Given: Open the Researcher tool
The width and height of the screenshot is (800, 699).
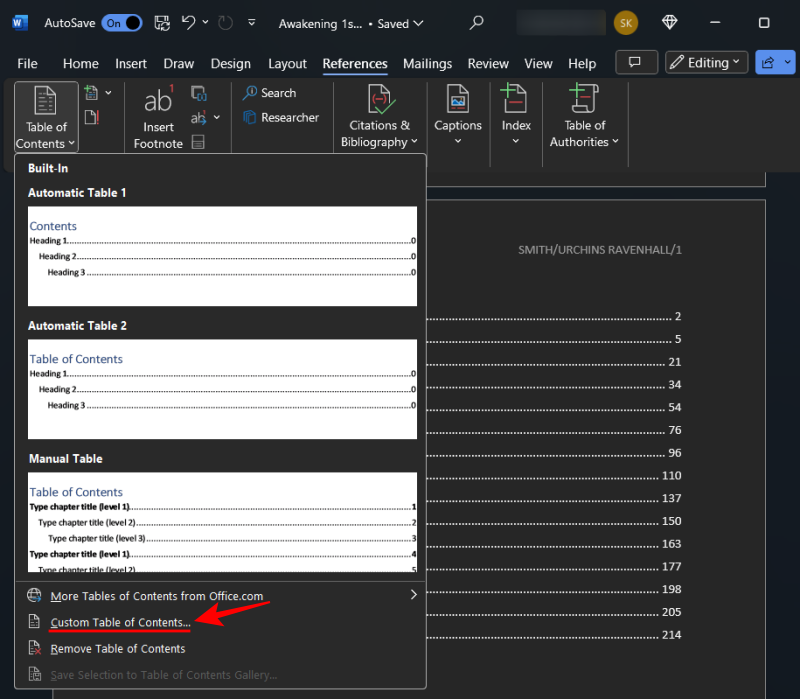Looking at the screenshot, I should [279, 117].
